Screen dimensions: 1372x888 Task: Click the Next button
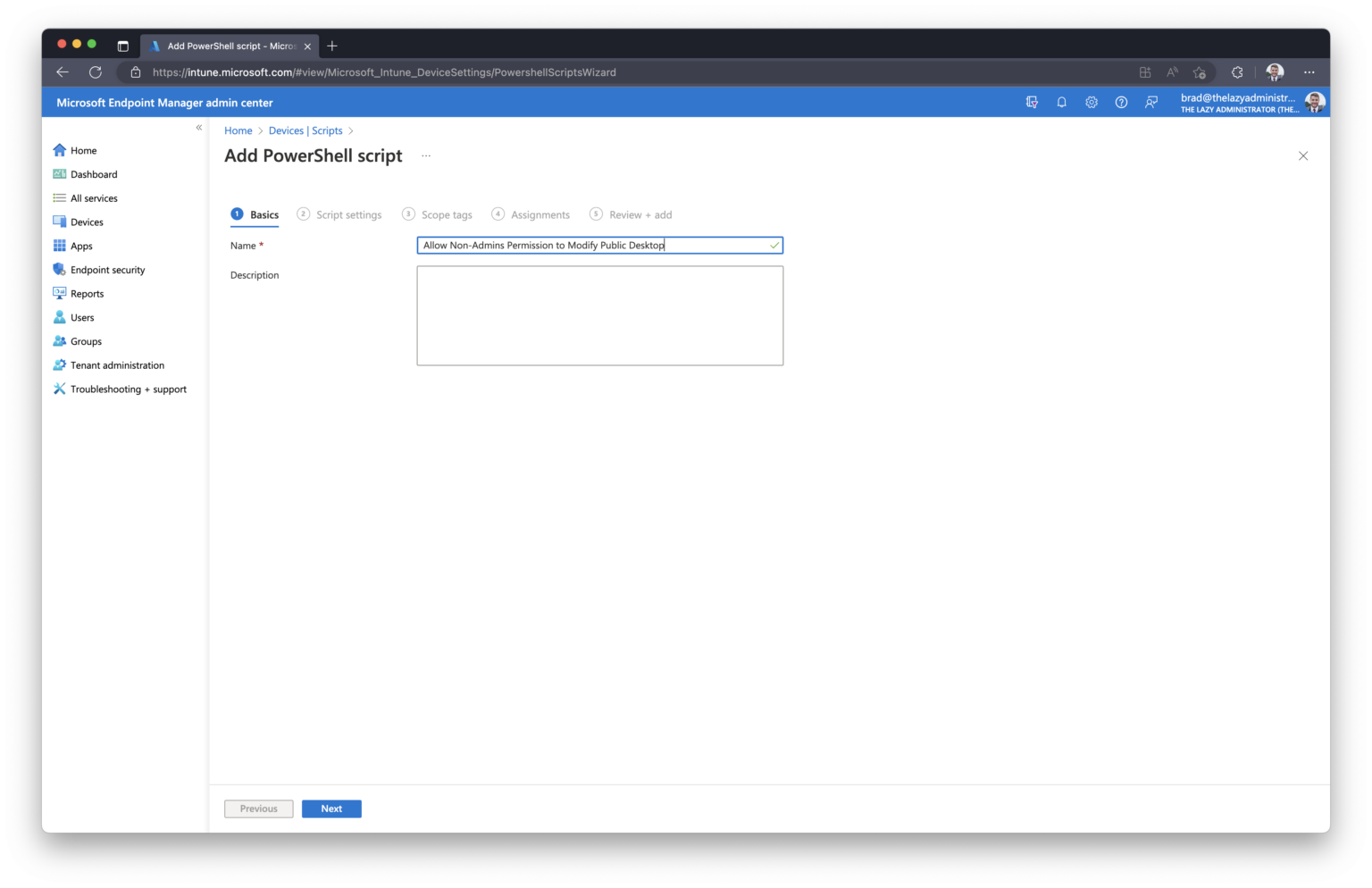click(331, 808)
